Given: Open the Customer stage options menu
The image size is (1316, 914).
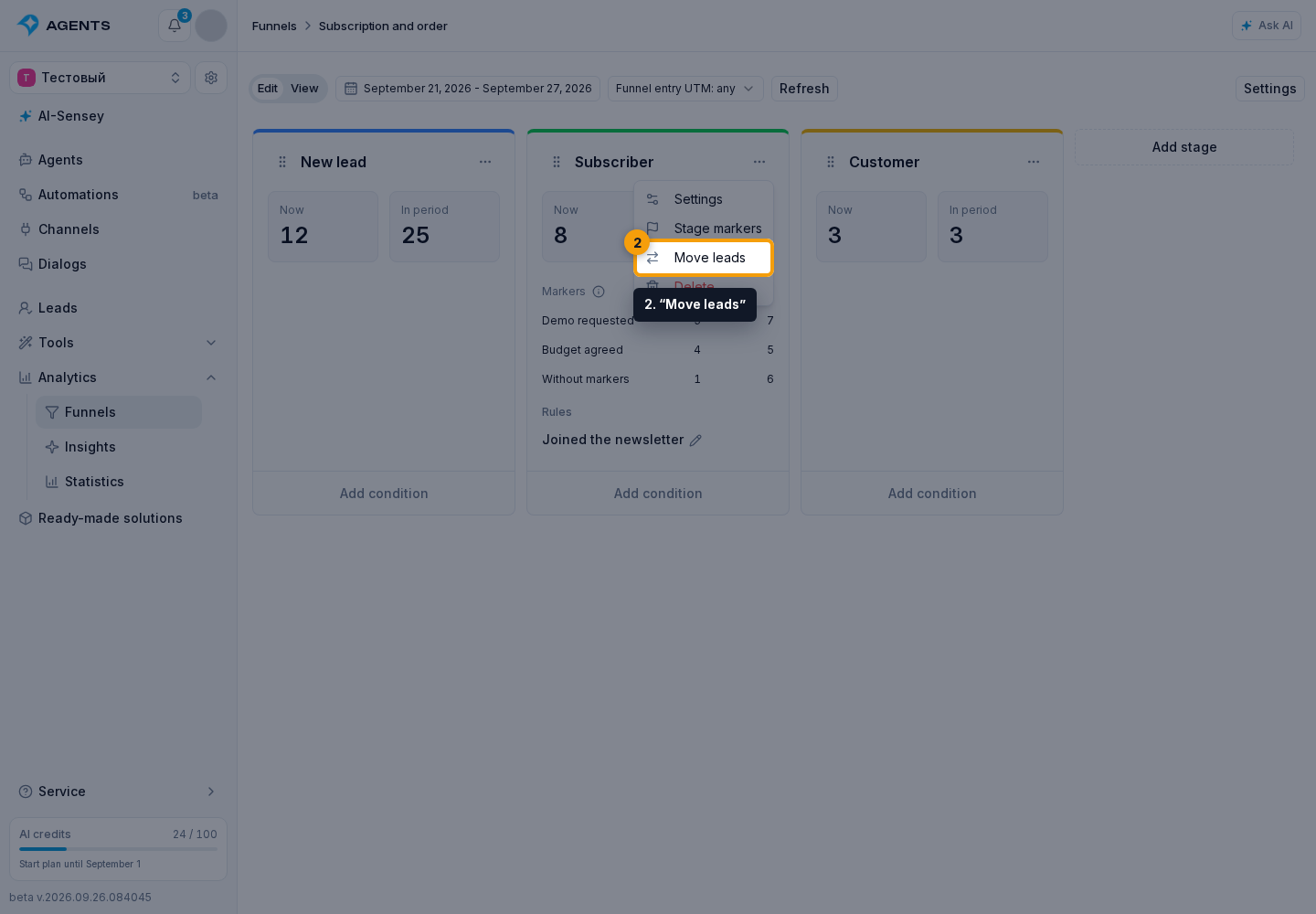Looking at the screenshot, I should click(x=1034, y=162).
